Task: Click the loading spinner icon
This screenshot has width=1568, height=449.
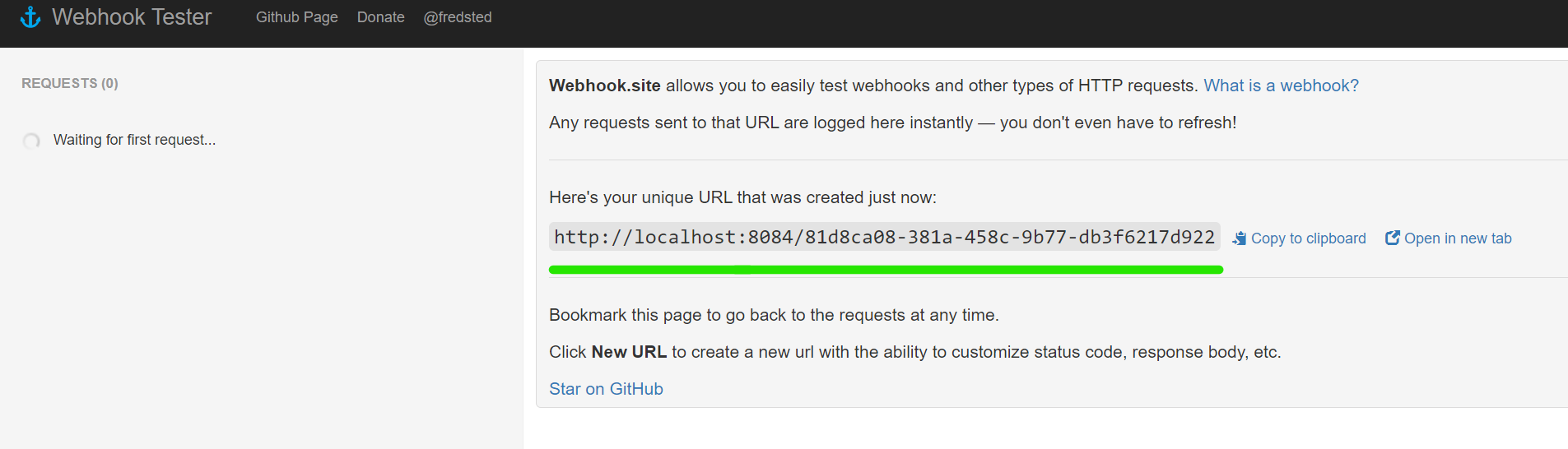Action: 31,141
